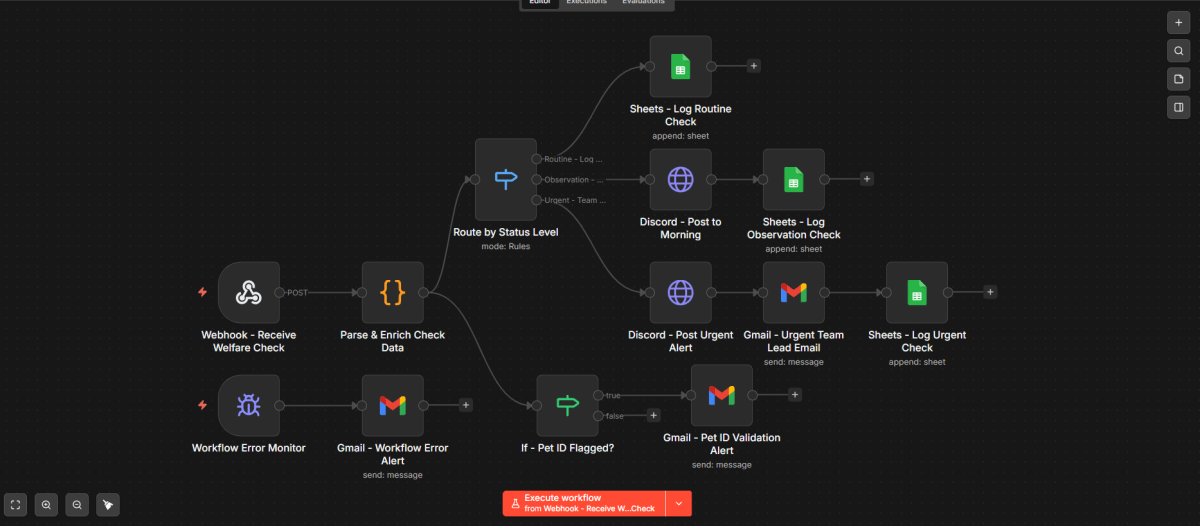
Task: Click the Execute workflow button
Action: tap(585, 503)
